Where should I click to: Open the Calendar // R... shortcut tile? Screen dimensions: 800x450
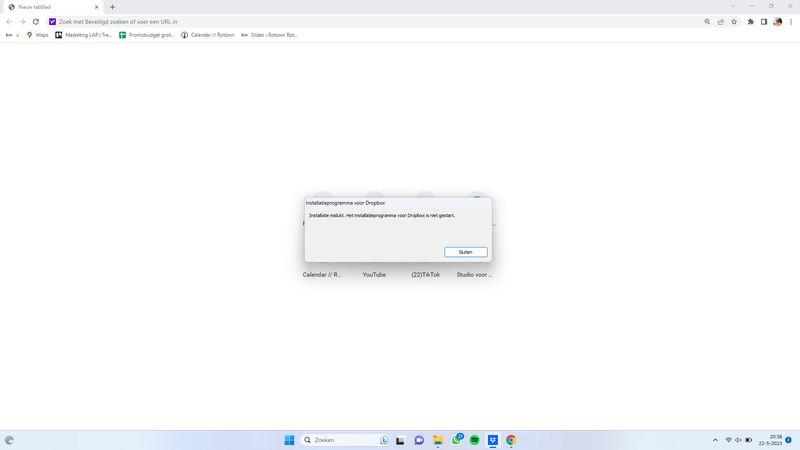tap(322, 274)
